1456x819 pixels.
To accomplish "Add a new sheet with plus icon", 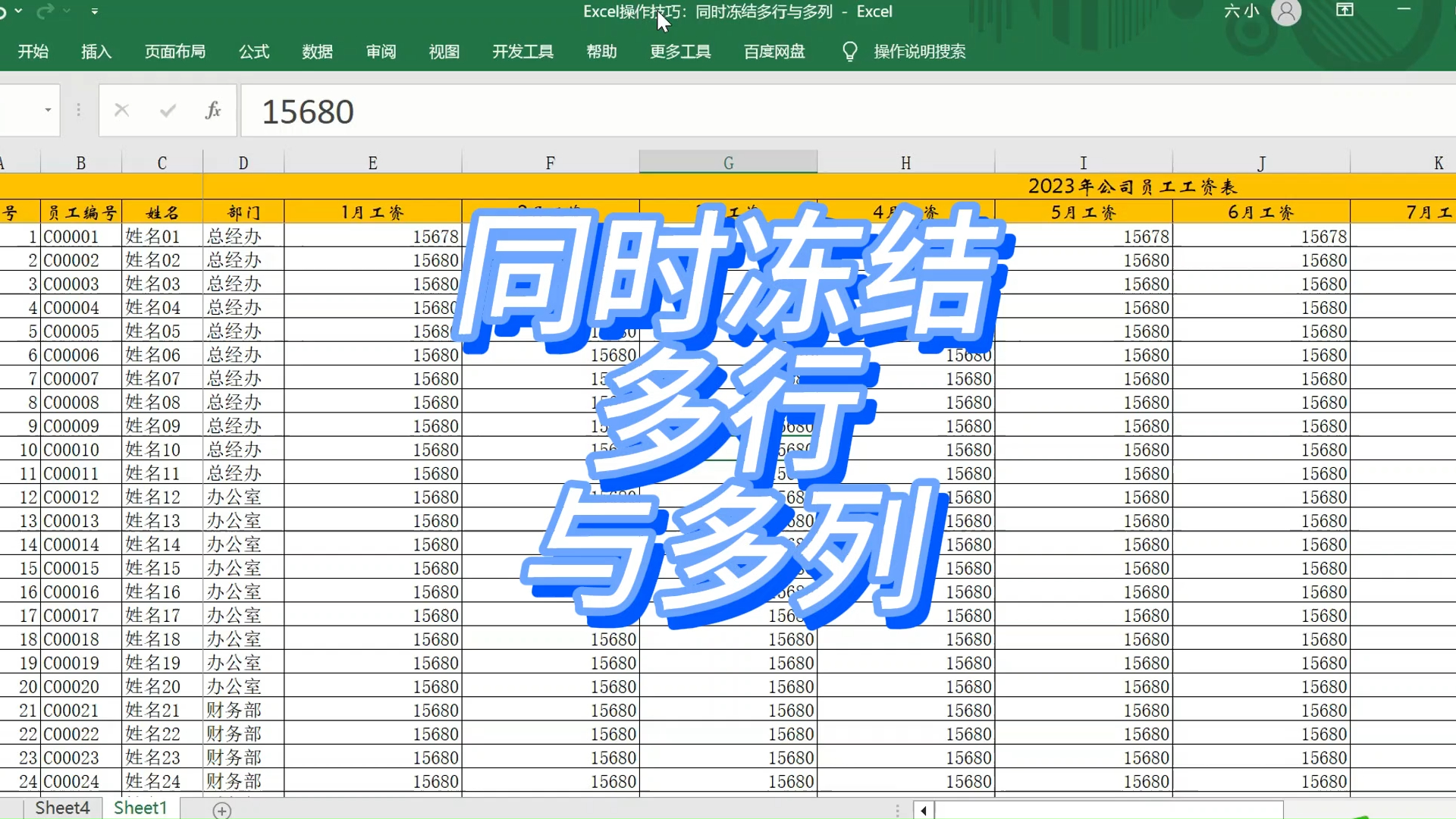I will click(x=221, y=810).
